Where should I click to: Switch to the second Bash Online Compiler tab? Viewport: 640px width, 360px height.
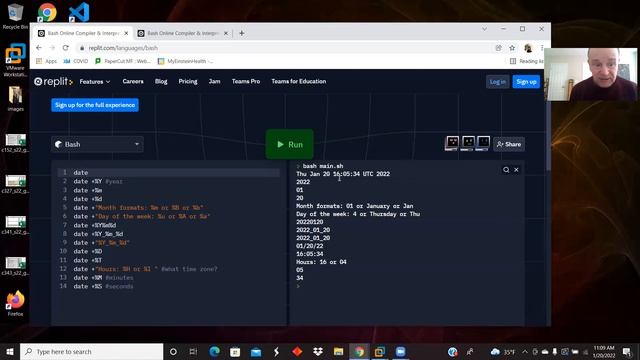pyautogui.click(x=182, y=33)
